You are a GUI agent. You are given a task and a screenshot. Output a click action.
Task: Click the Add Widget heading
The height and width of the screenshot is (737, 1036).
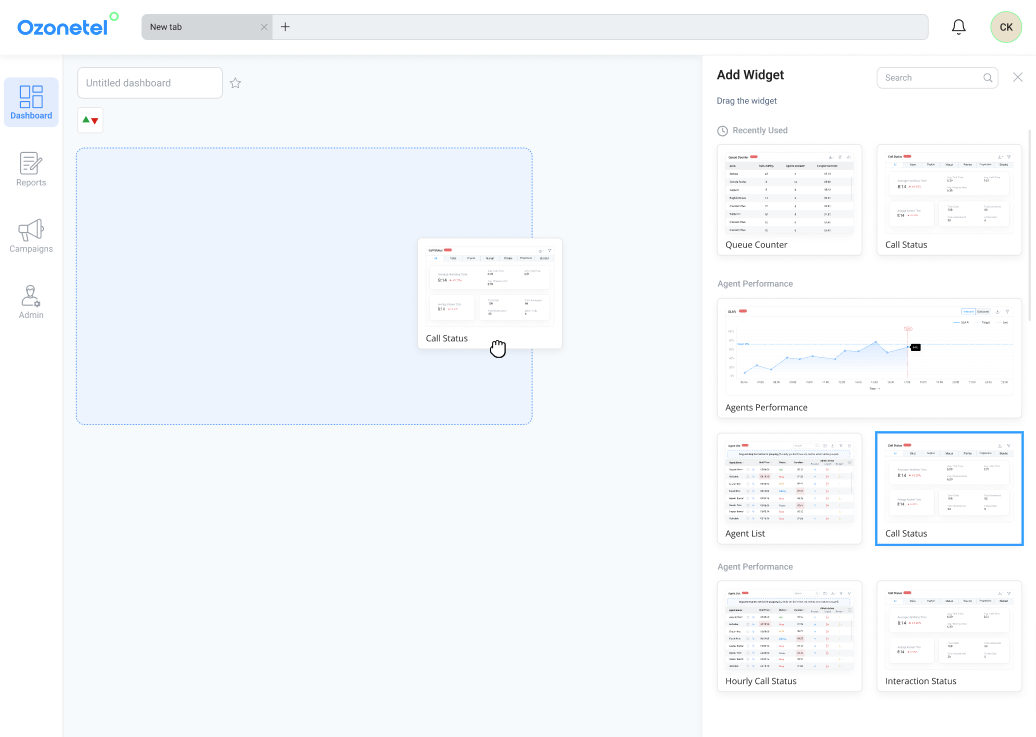[x=750, y=75]
